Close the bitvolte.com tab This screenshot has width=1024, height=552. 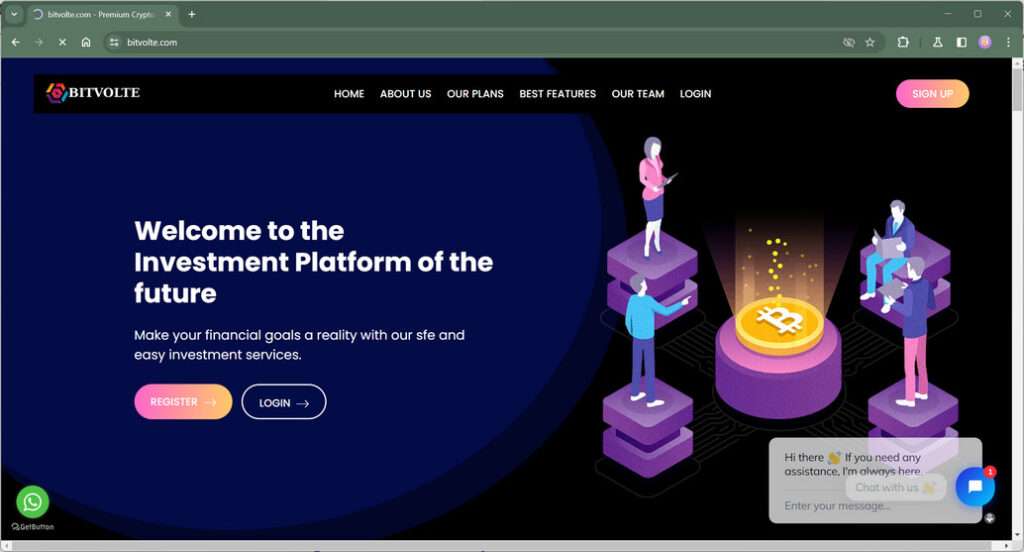coord(168,14)
